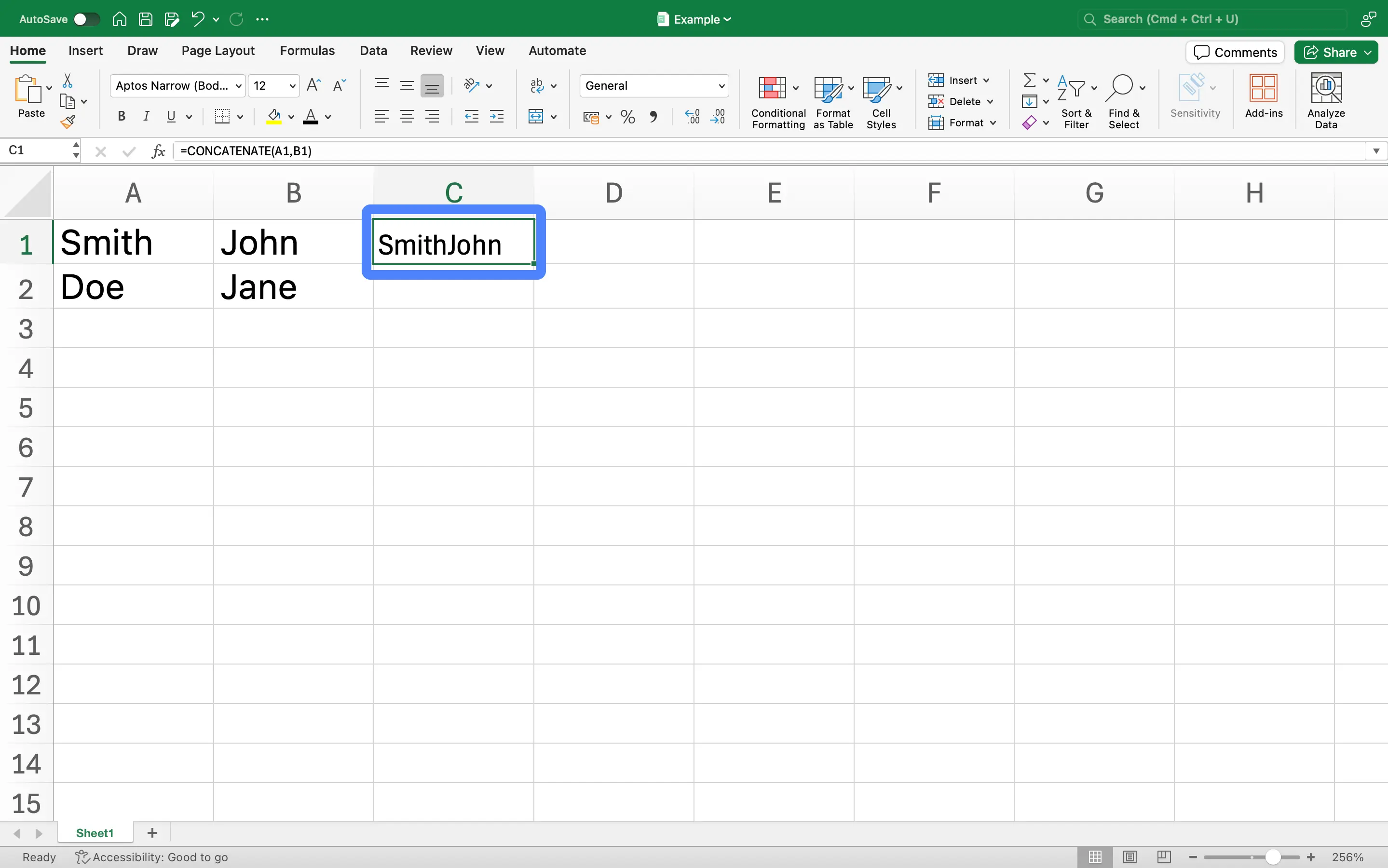Toggle Underline formatting
Image resolution: width=1388 pixels, height=868 pixels.
tap(171, 117)
